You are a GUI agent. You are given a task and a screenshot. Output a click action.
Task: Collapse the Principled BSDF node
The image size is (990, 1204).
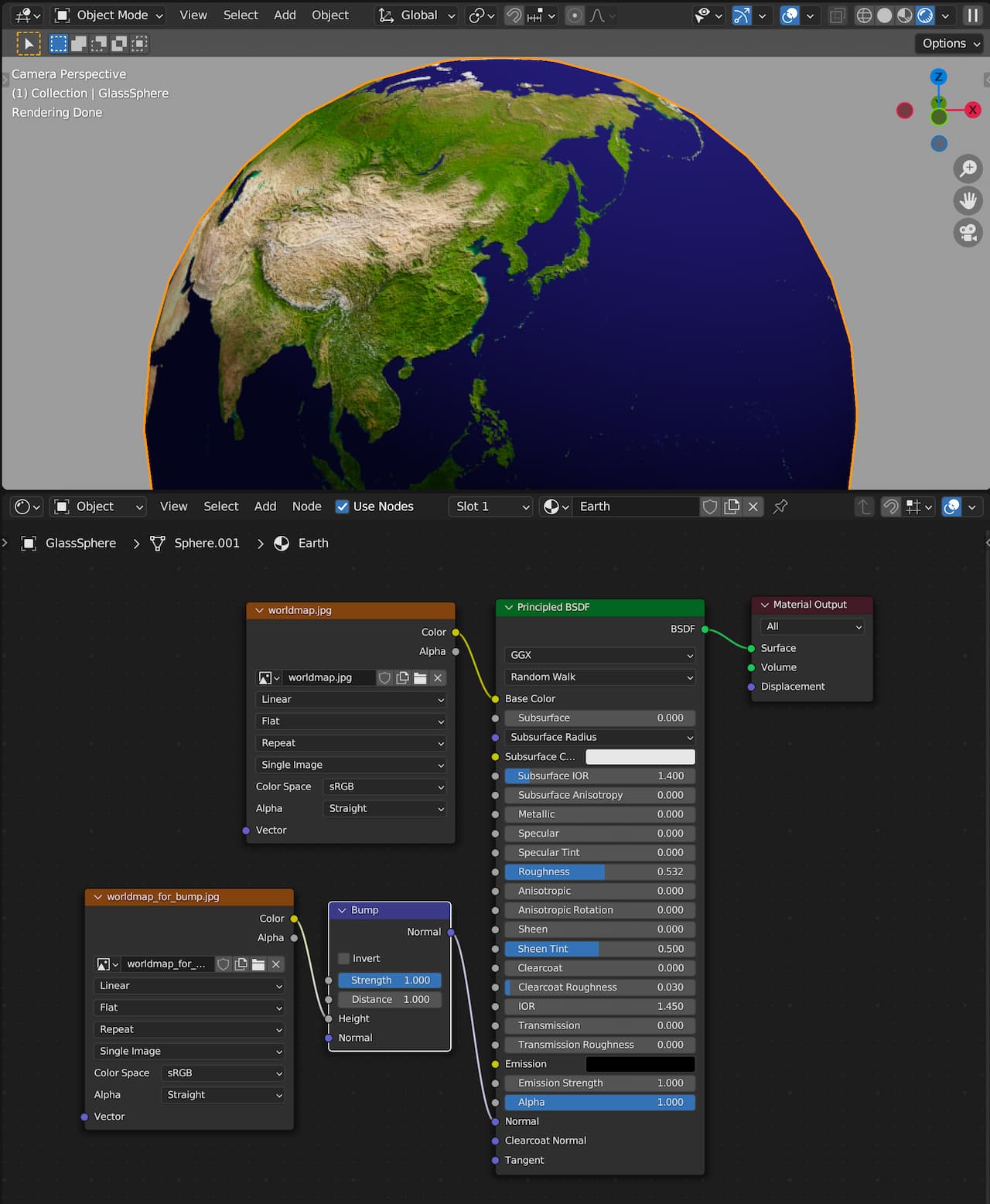[509, 608]
